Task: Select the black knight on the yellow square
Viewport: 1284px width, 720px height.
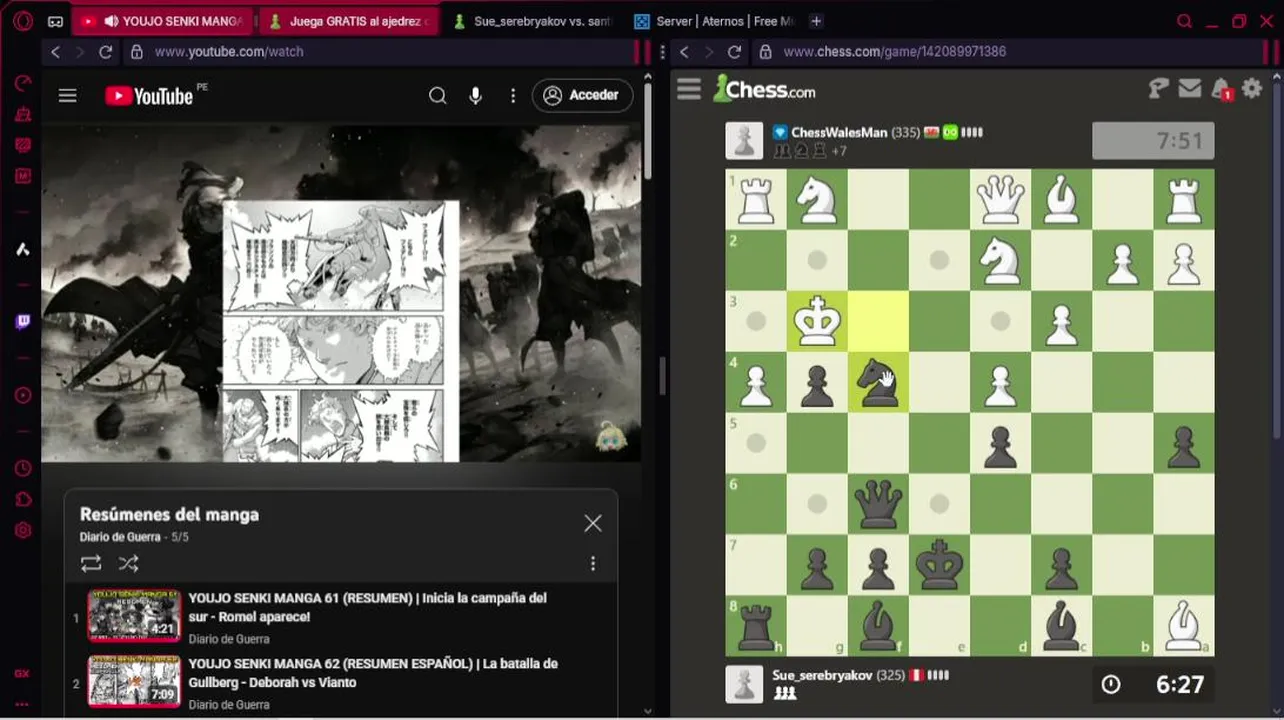Action: coord(878,382)
